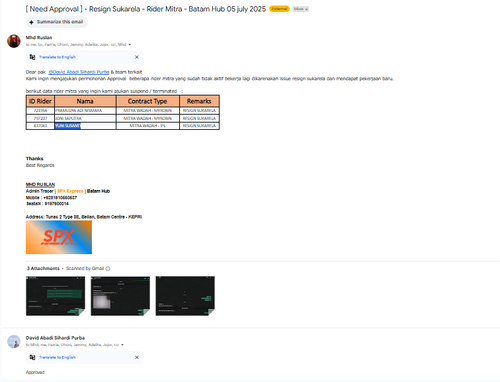Viewport: 500px width, 382px height.
Task: Click the Mhd Ruslan sender name
Action: (x=39, y=37)
